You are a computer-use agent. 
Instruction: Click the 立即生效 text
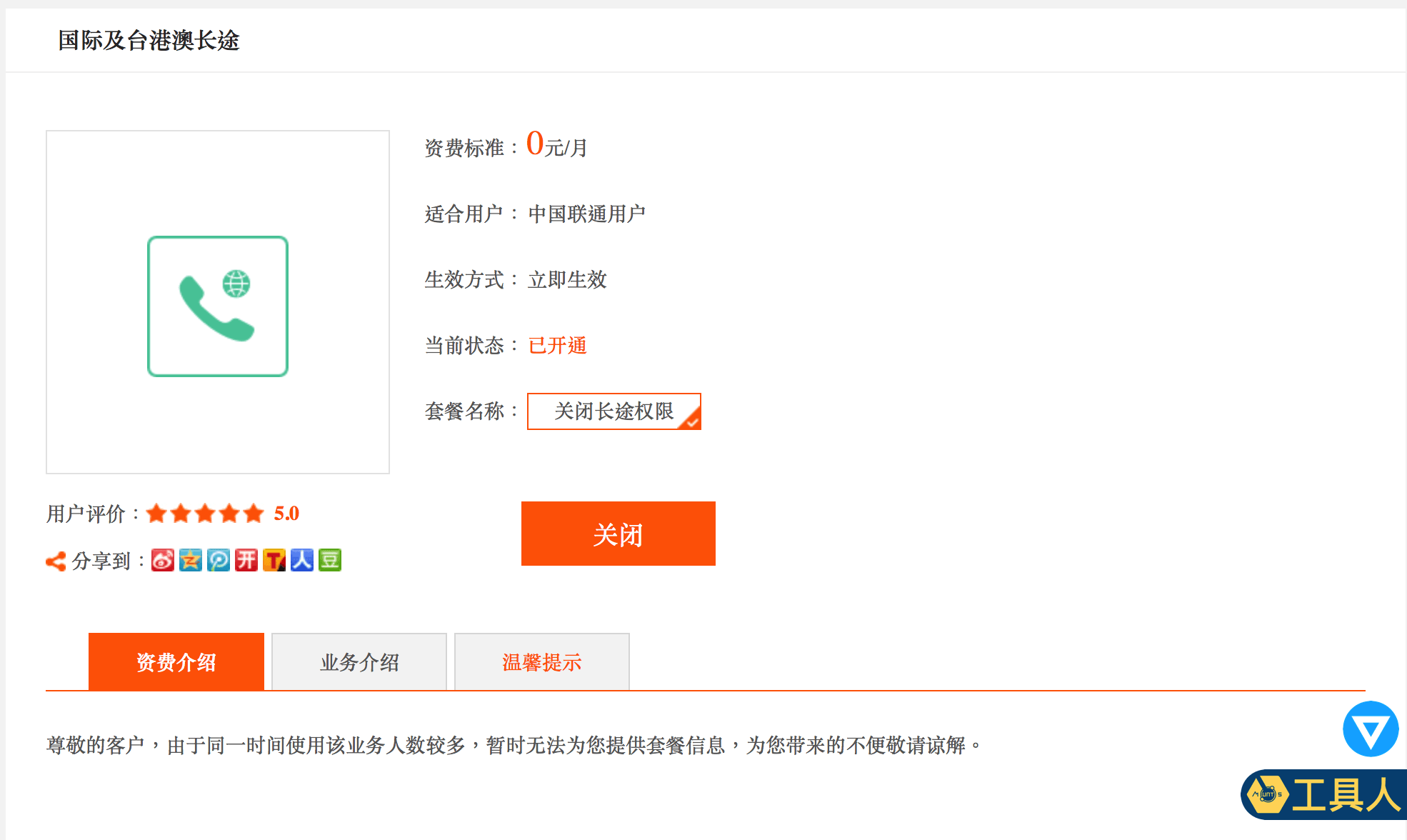[x=568, y=279]
